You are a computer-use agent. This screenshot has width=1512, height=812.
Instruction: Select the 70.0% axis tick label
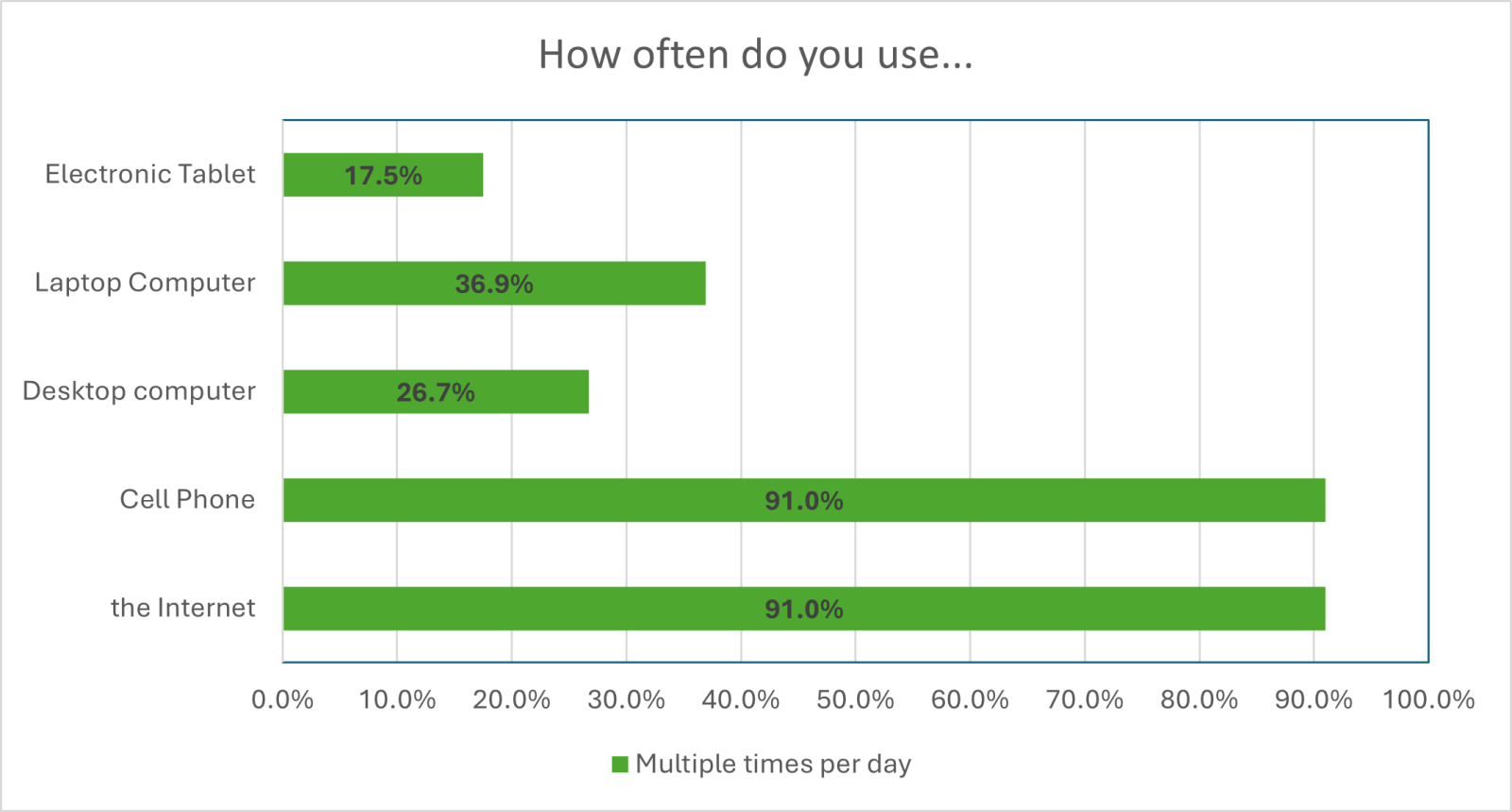coord(1085,700)
